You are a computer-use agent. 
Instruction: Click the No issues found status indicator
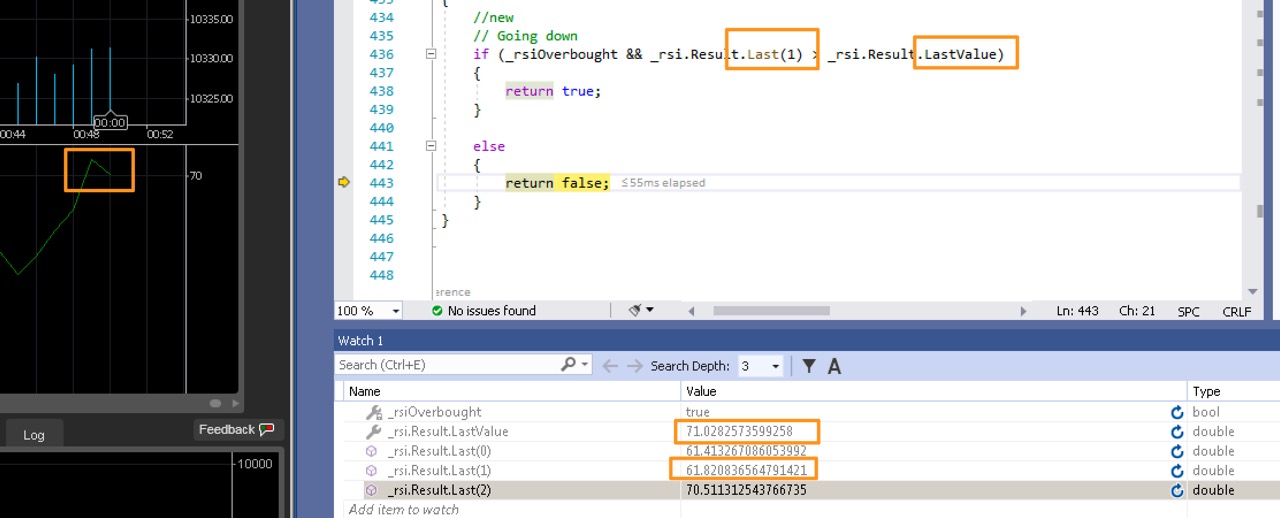(x=483, y=311)
